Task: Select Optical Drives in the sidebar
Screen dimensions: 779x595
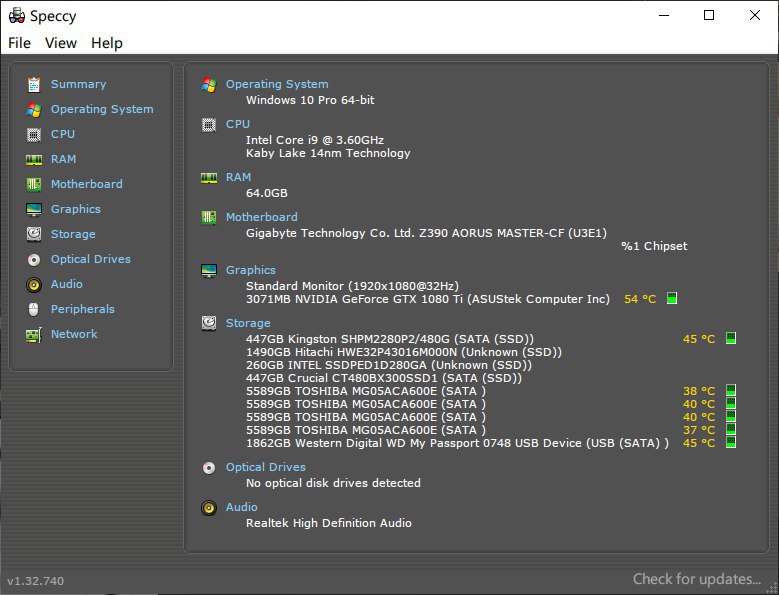Action: click(x=91, y=259)
